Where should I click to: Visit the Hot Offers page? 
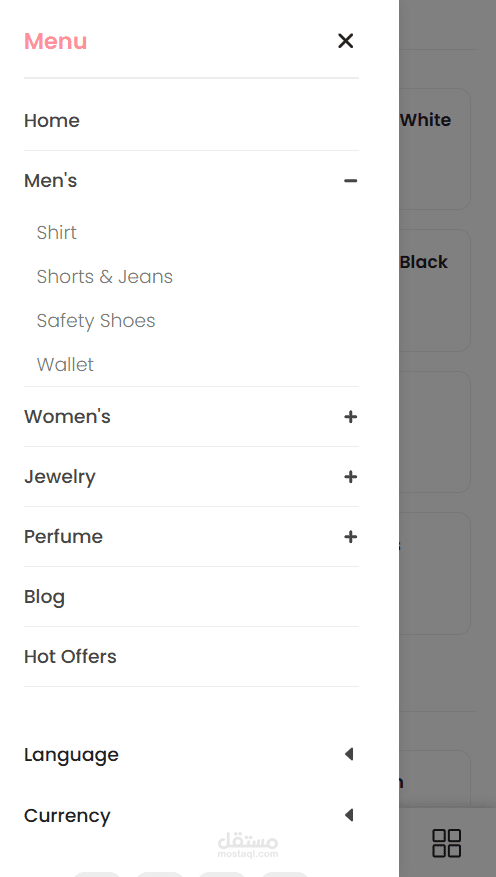(x=70, y=657)
